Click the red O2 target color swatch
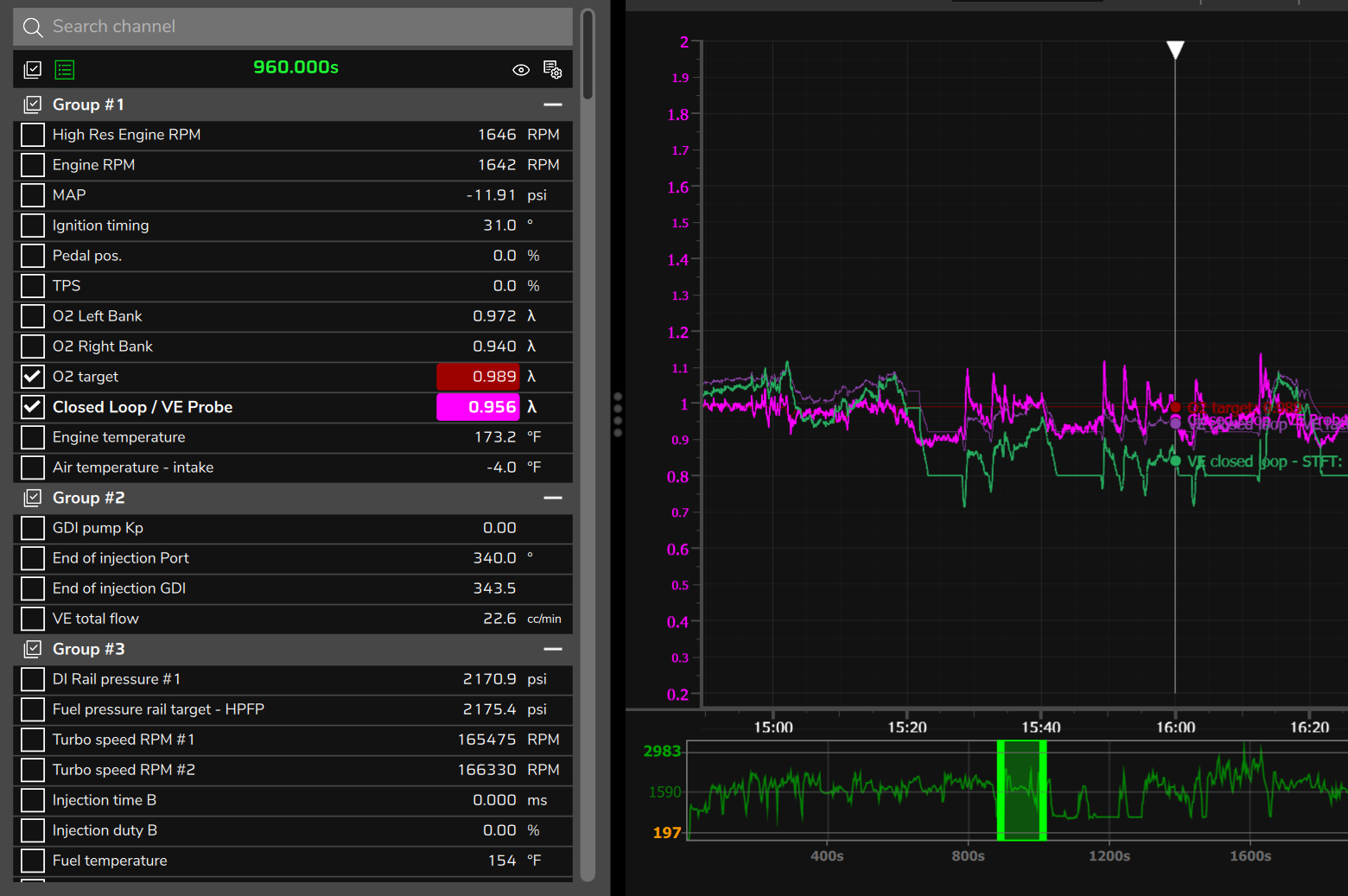The width and height of the screenshot is (1348, 896). click(x=478, y=377)
